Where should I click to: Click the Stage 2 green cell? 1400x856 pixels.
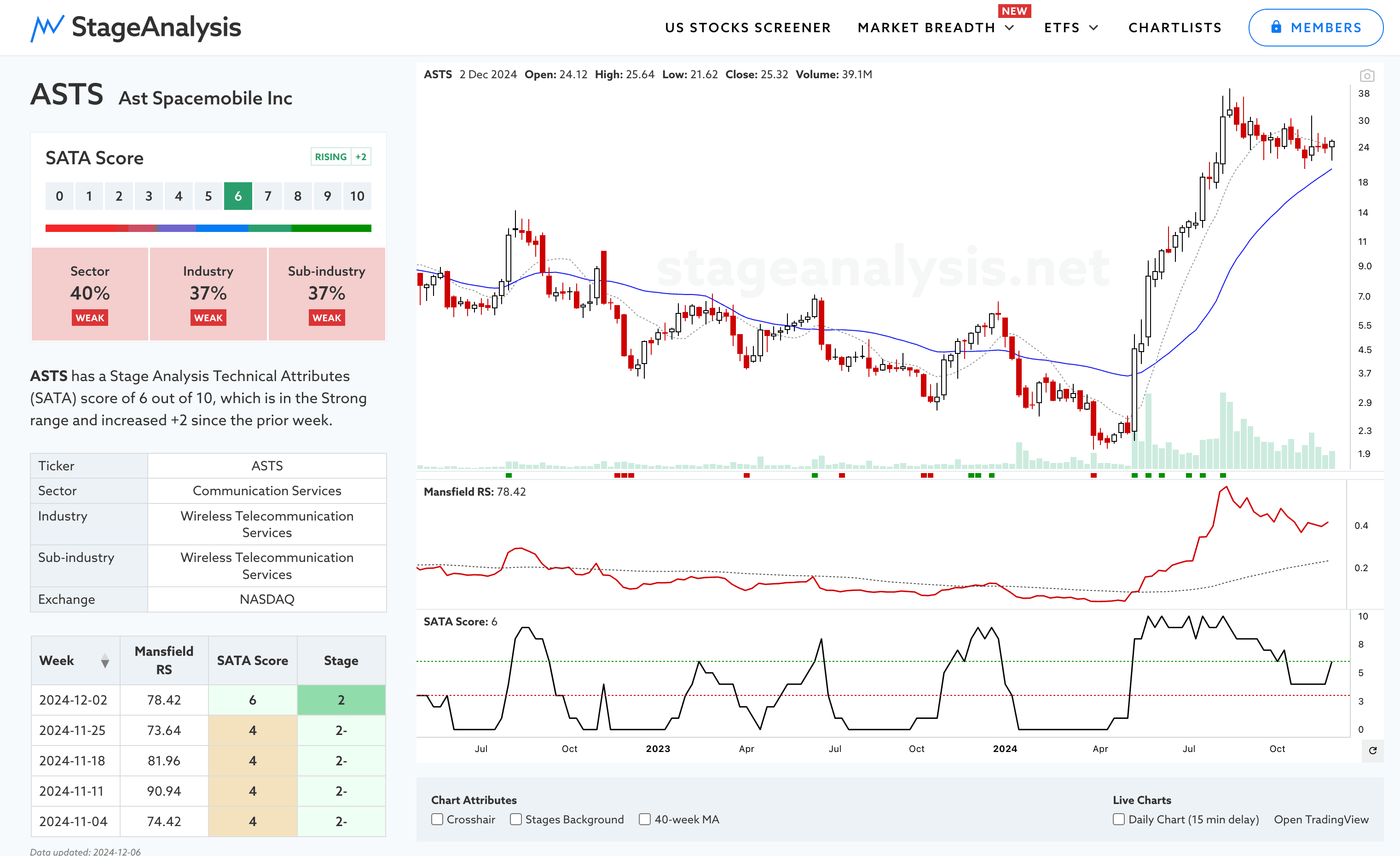pos(341,700)
